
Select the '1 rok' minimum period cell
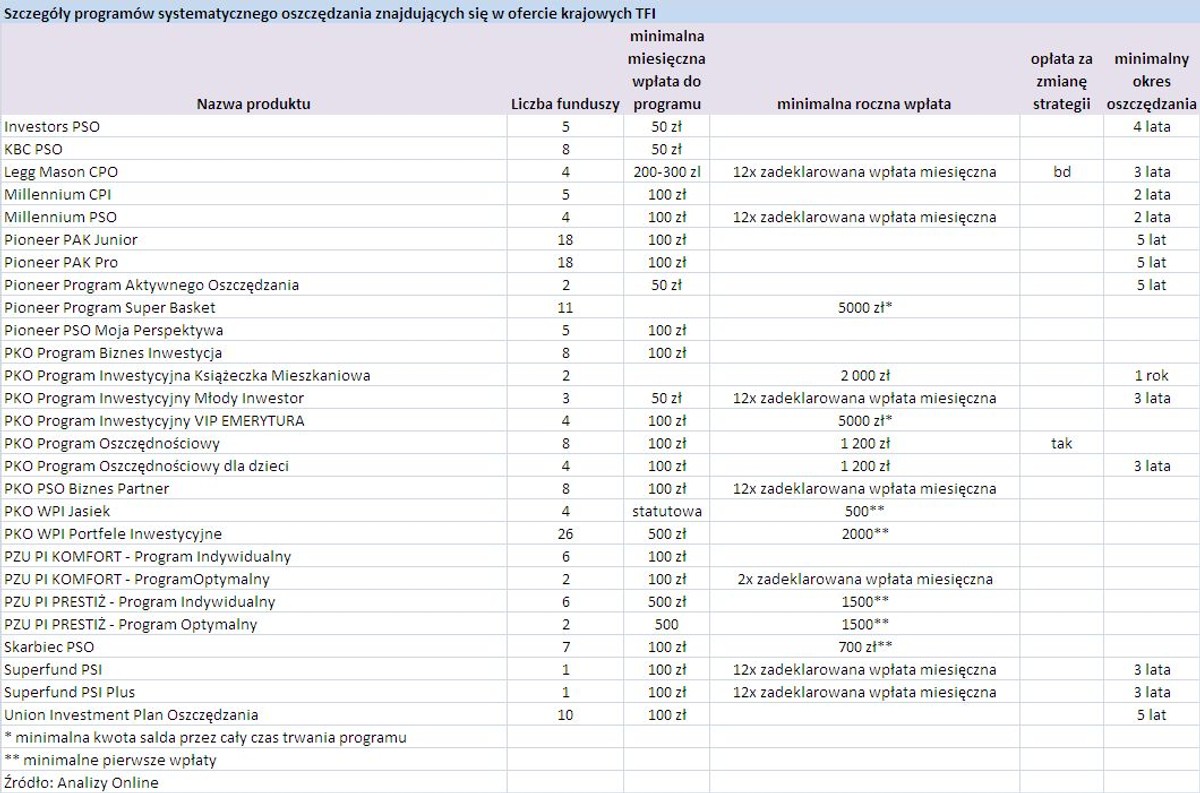[x=1151, y=375]
